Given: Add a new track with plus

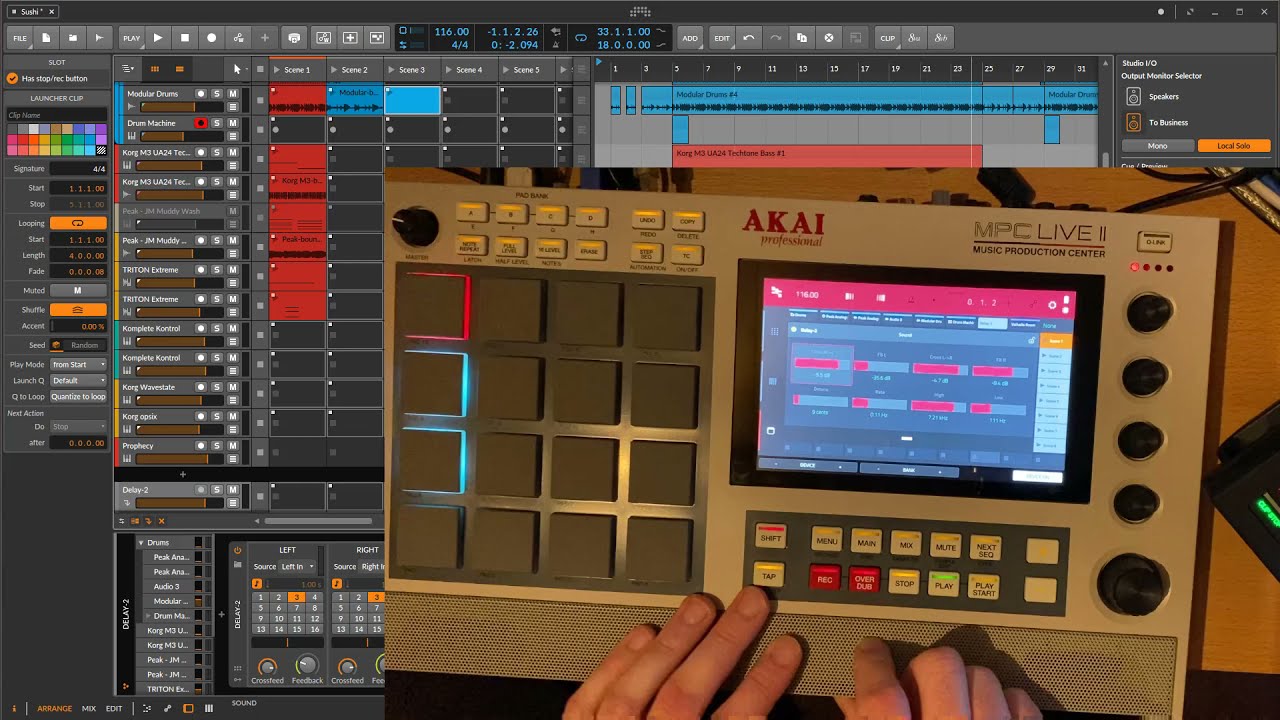Looking at the screenshot, I should [x=182, y=474].
